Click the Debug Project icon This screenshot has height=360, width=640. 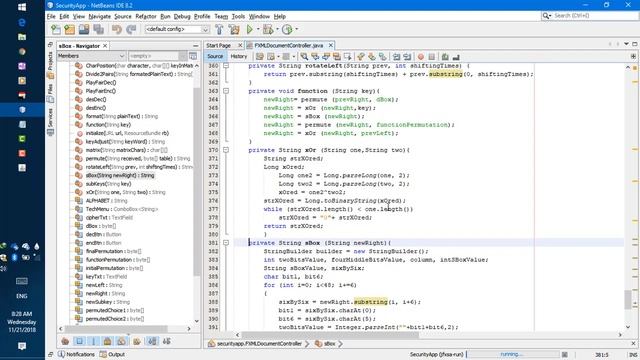pos(268,29)
